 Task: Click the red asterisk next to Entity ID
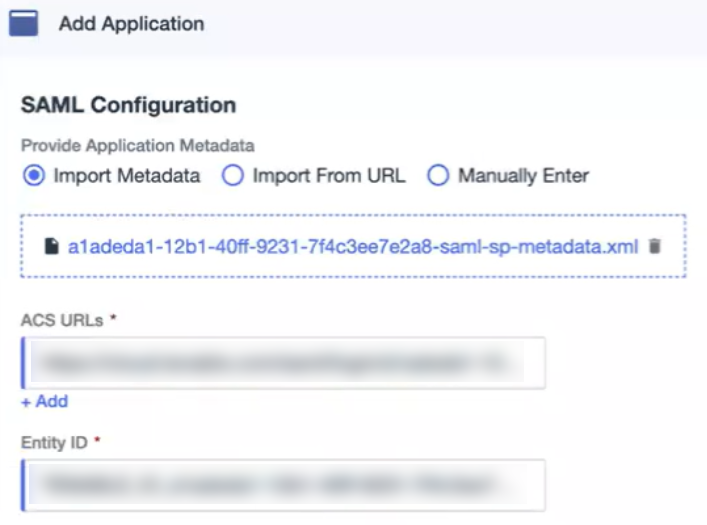coord(97,441)
